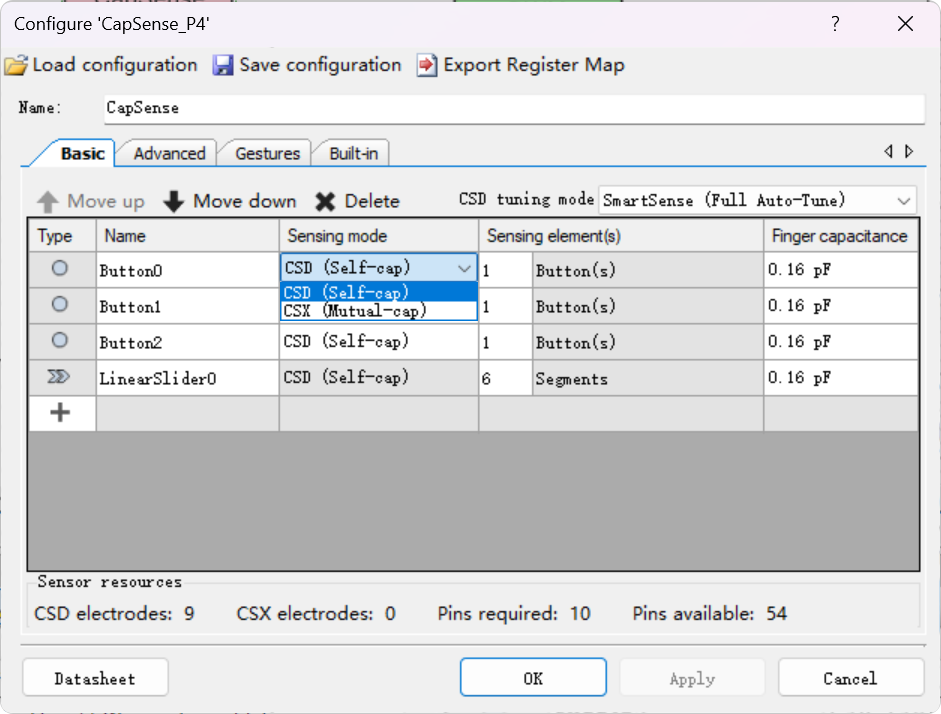Open the Gestures tab
Image resolution: width=941 pixels, height=714 pixels.
pos(267,154)
